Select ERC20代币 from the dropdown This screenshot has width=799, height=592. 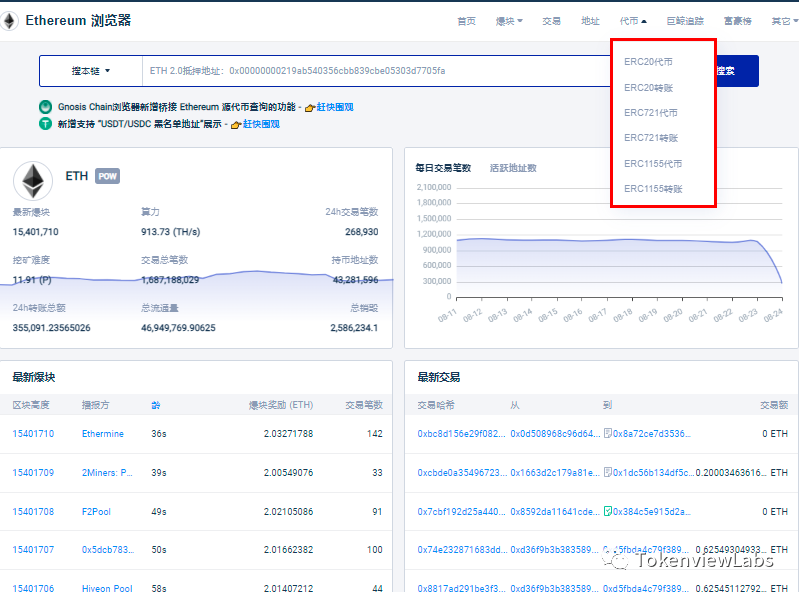tap(648, 62)
